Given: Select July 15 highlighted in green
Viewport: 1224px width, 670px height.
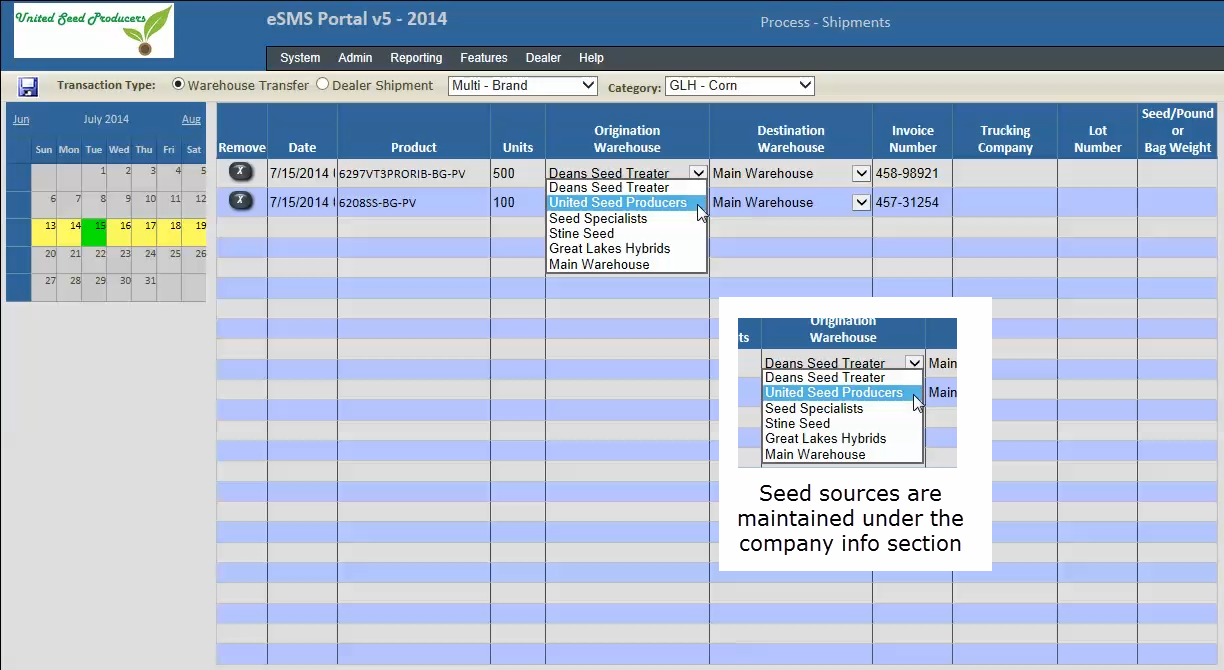Looking at the screenshot, I should [x=94, y=231].
